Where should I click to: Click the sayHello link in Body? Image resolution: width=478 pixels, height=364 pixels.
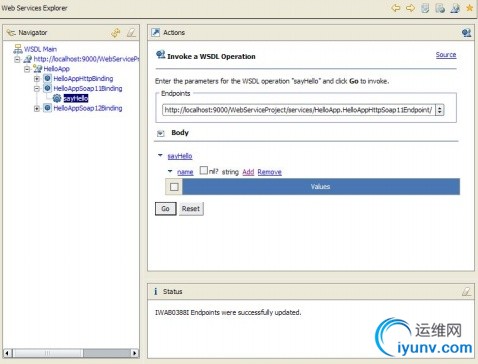point(180,156)
